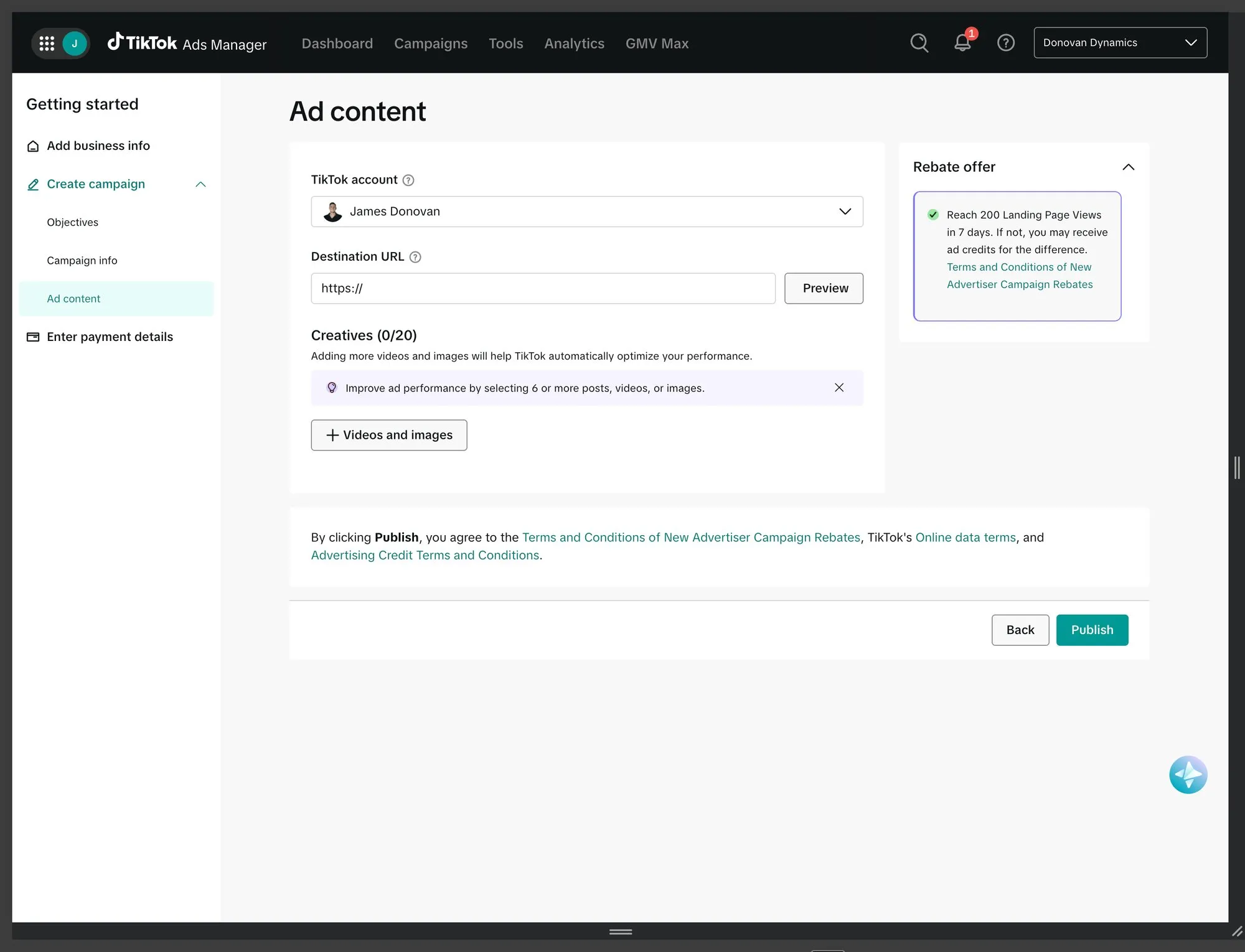Viewport: 1245px width, 952px height.
Task: Select Create campaign in sidebar
Action: tap(96, 184)
